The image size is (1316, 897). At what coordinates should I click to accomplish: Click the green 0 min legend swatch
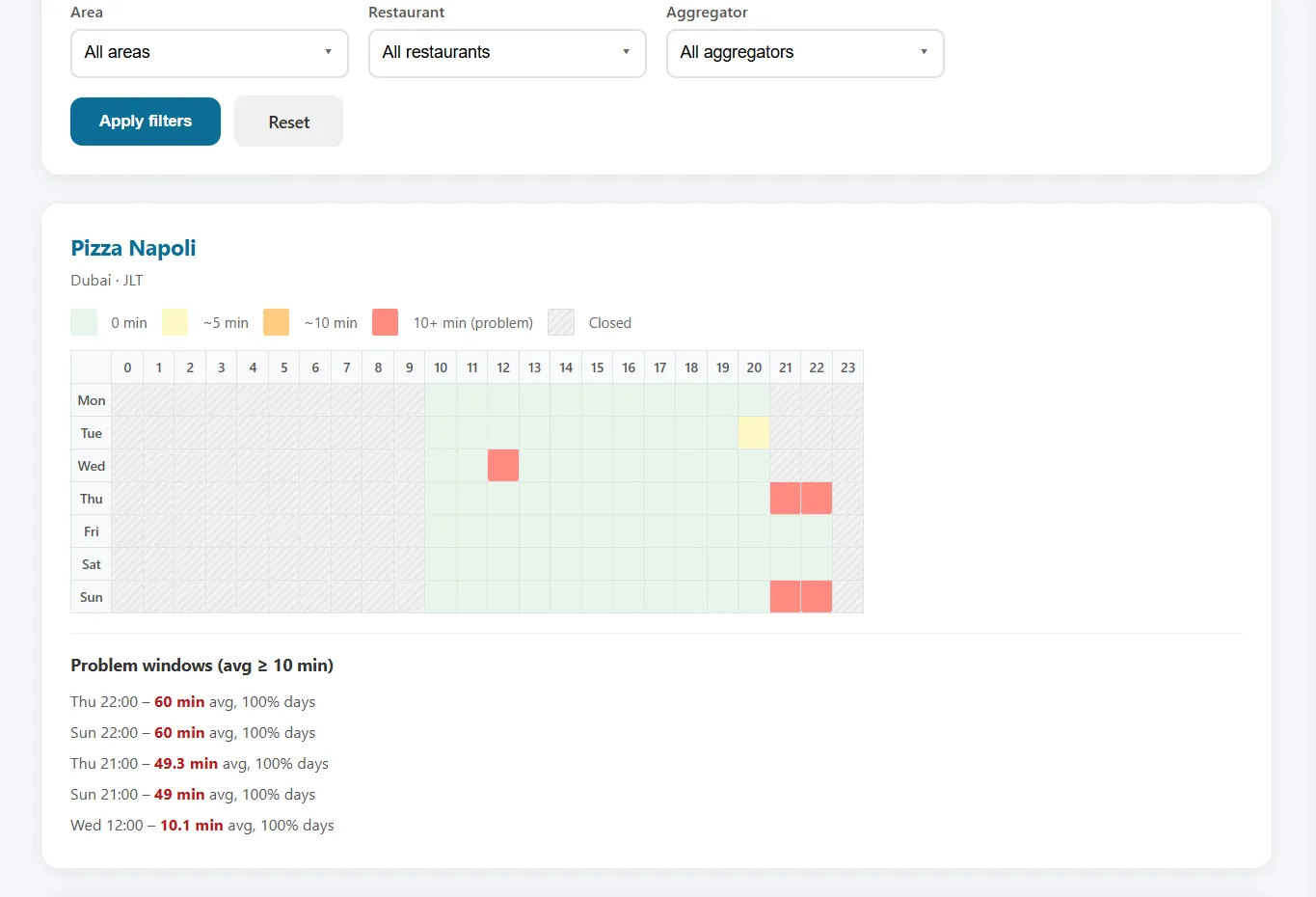click(x=84, y=322)
